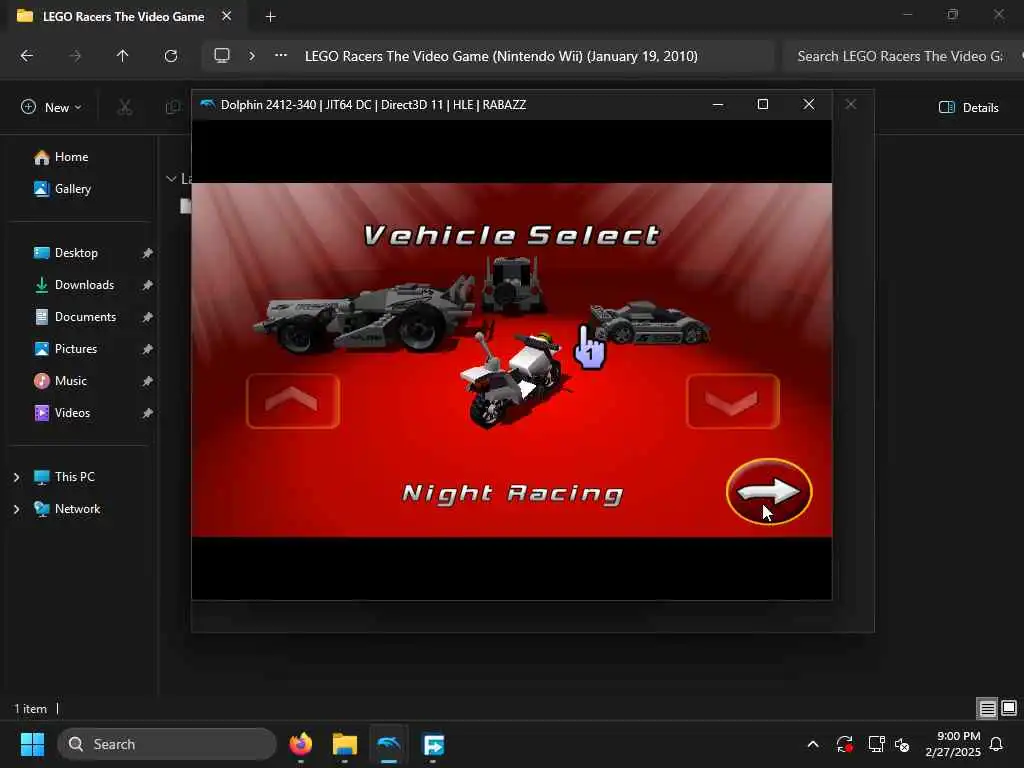Image resolution: width=1024 pixels, height=768 pixels.
Task: Switch to large thumbnails view icon
Action: (x=1009, y=708)
